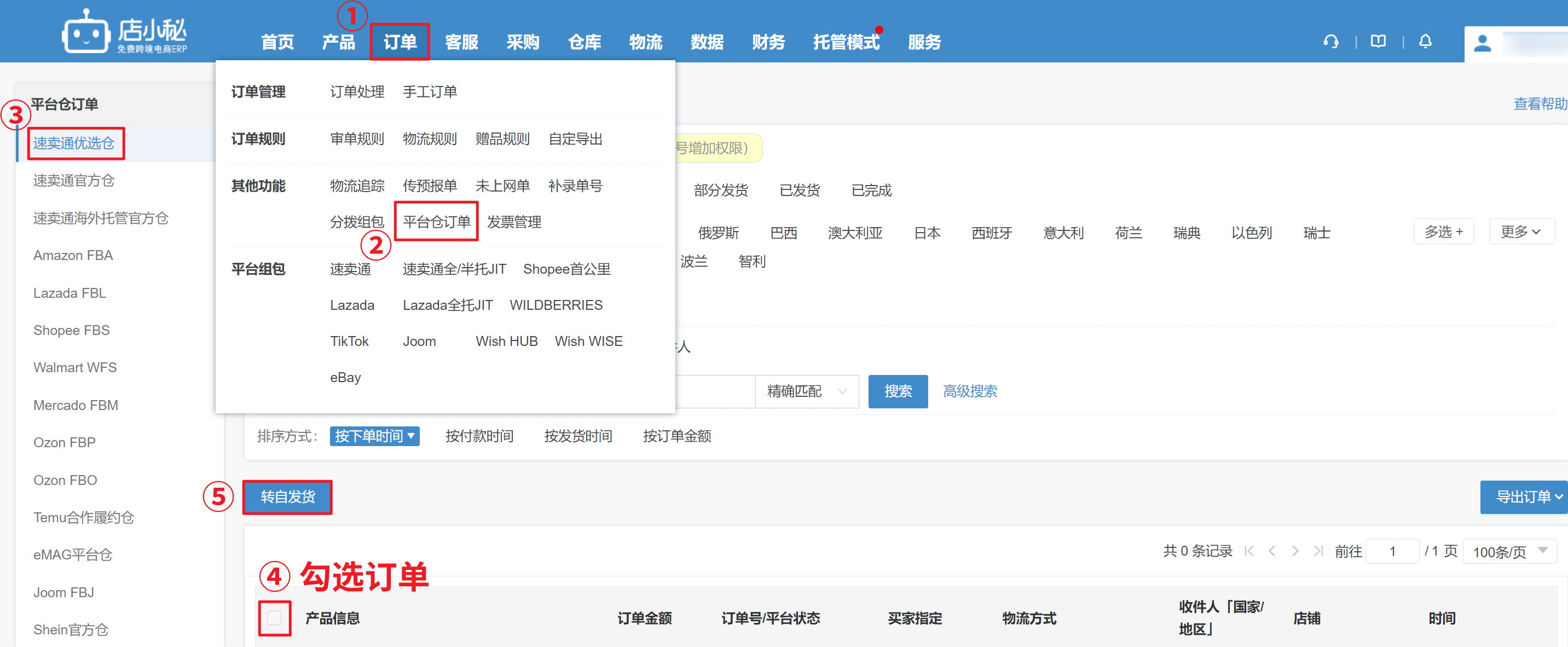This screenshot has height=647, width=1568.
Task: Select Amazon FBA in the sidebar
Action: [x=73, y=256]
